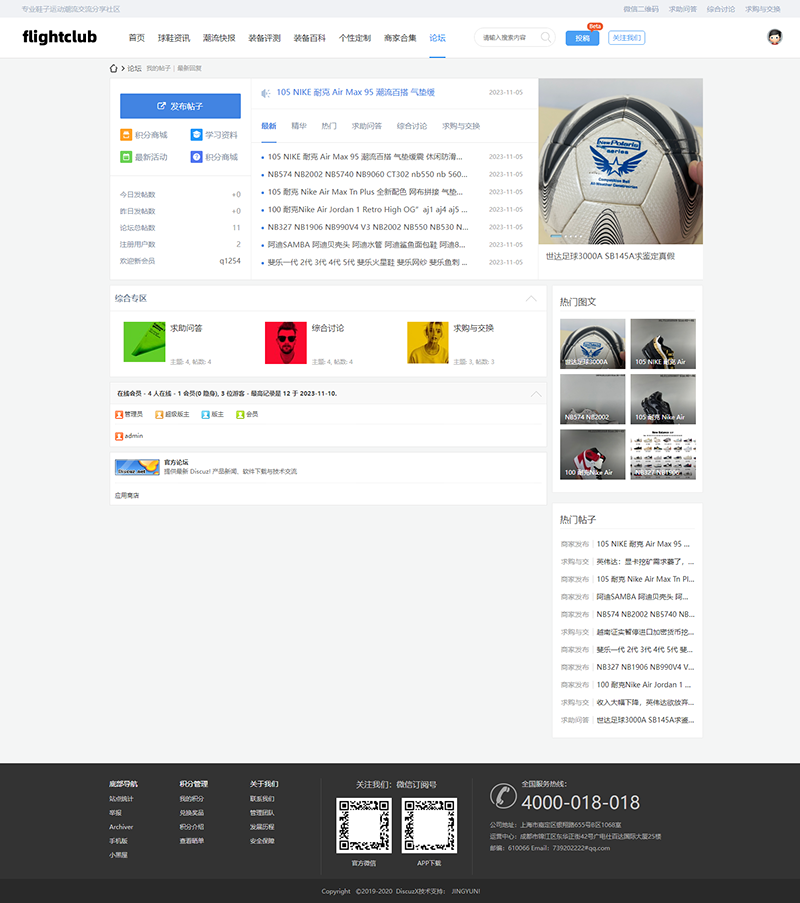The image size is (800, 903).
Task: Open the NB574 NB2002 thumbnail
Action: [593, 399]
